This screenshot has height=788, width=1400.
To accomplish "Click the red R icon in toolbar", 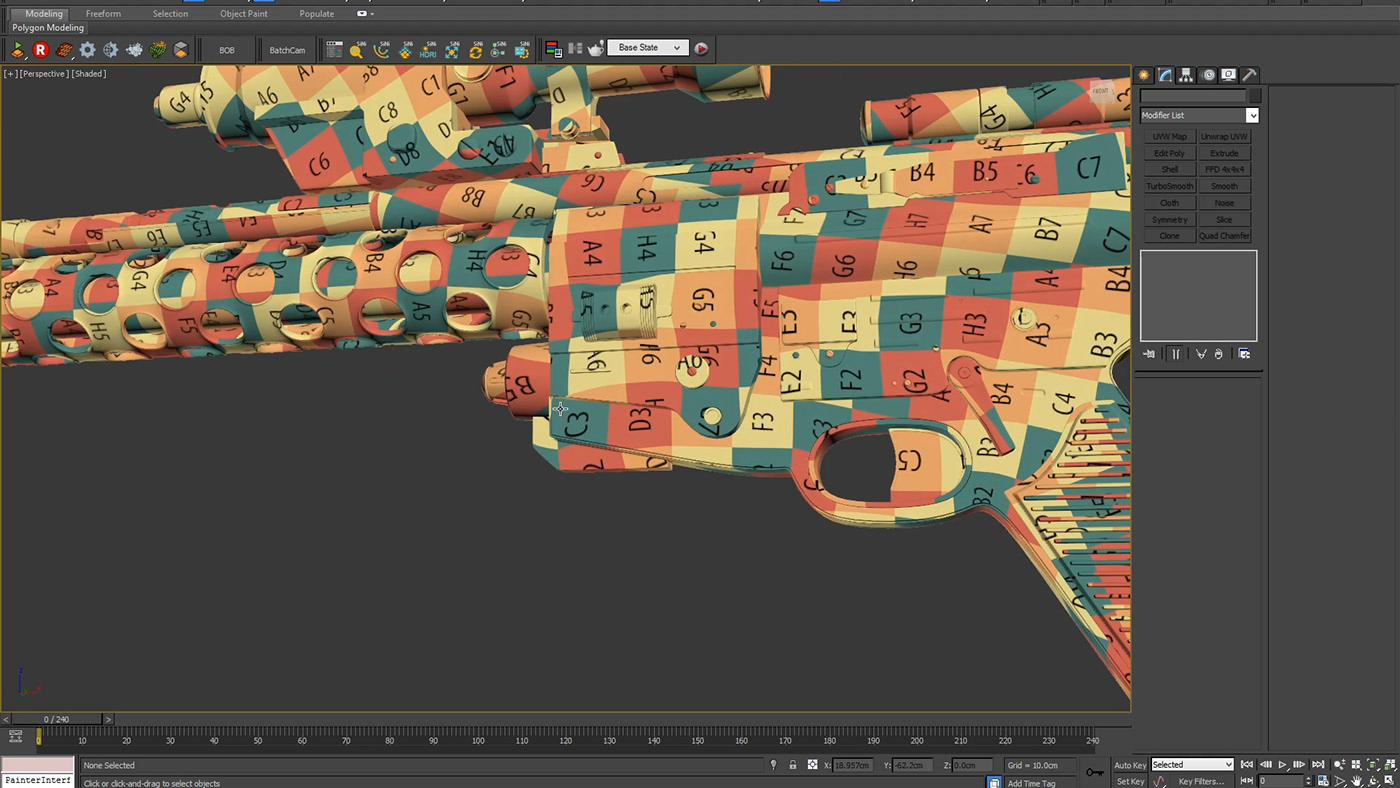I will [x=40, y=49].
